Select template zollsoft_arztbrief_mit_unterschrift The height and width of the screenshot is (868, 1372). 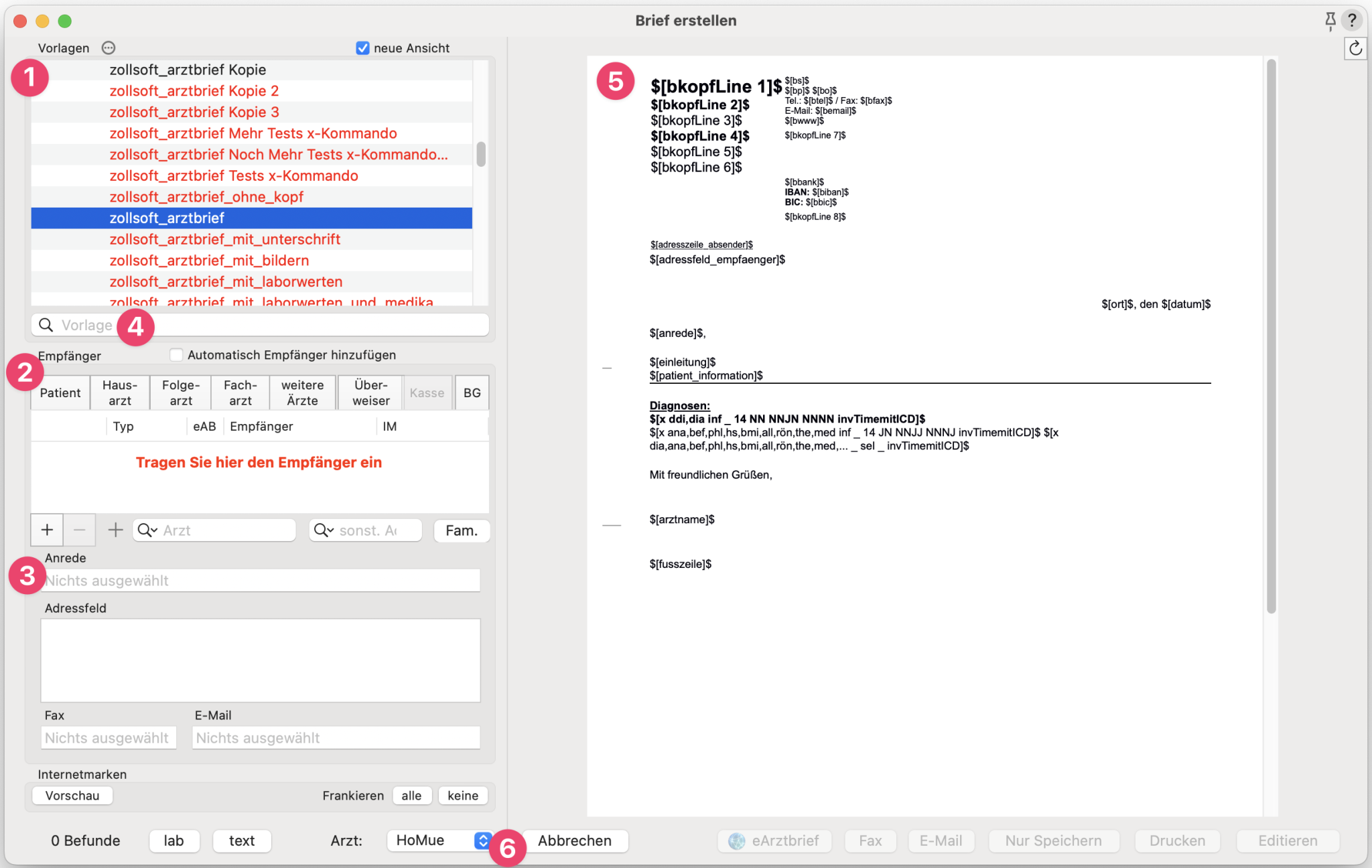pyautogui.click(x=252, y=239)
